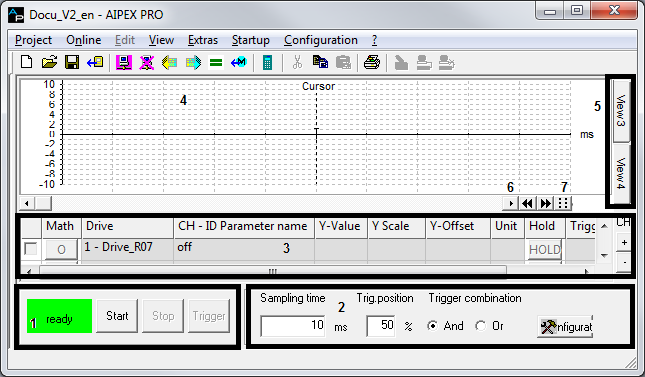
Task: Click the chart horizontal scrollbar thumb
Action: tap(43, 203)
